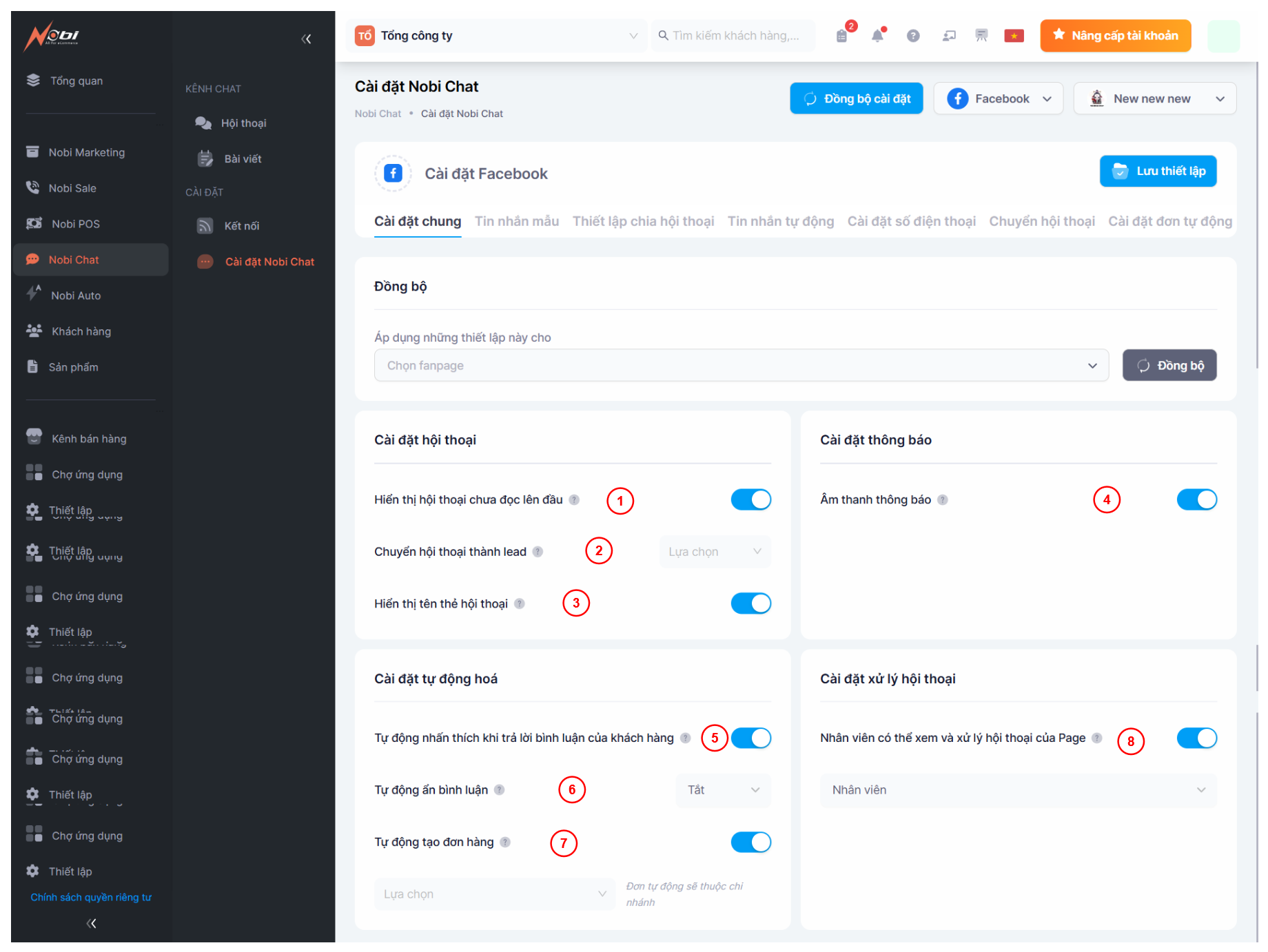
Task: Open the Hội thoại menu item
Action: coord(243,123)
